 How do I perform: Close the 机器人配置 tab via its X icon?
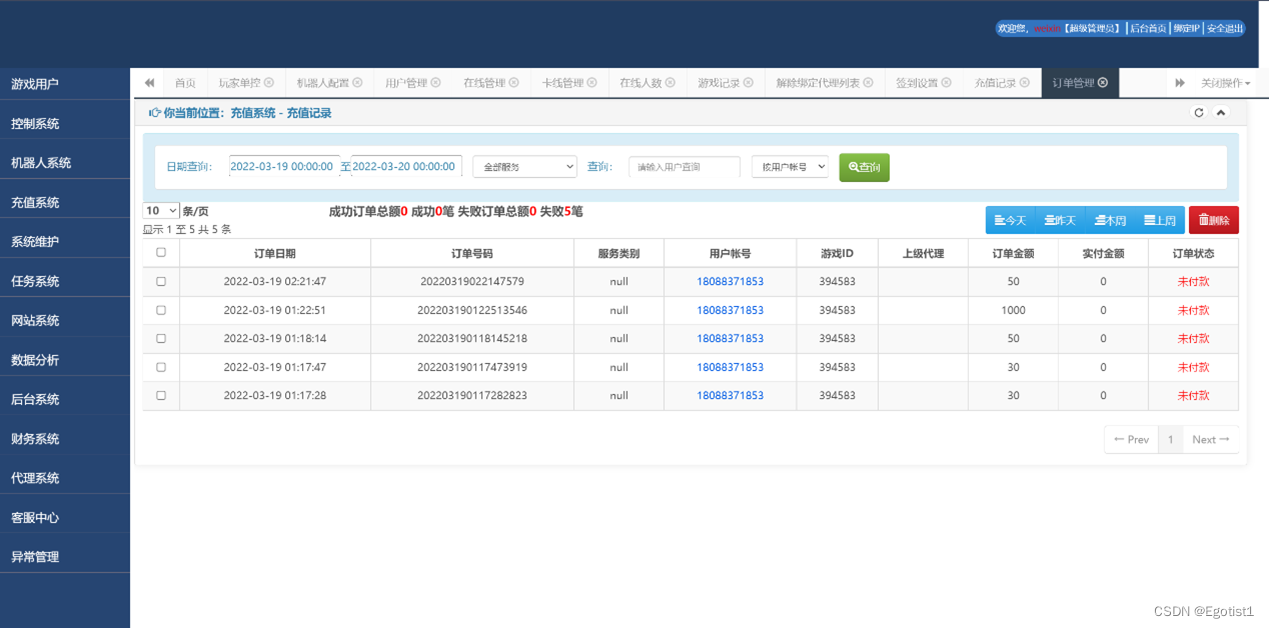357,83
